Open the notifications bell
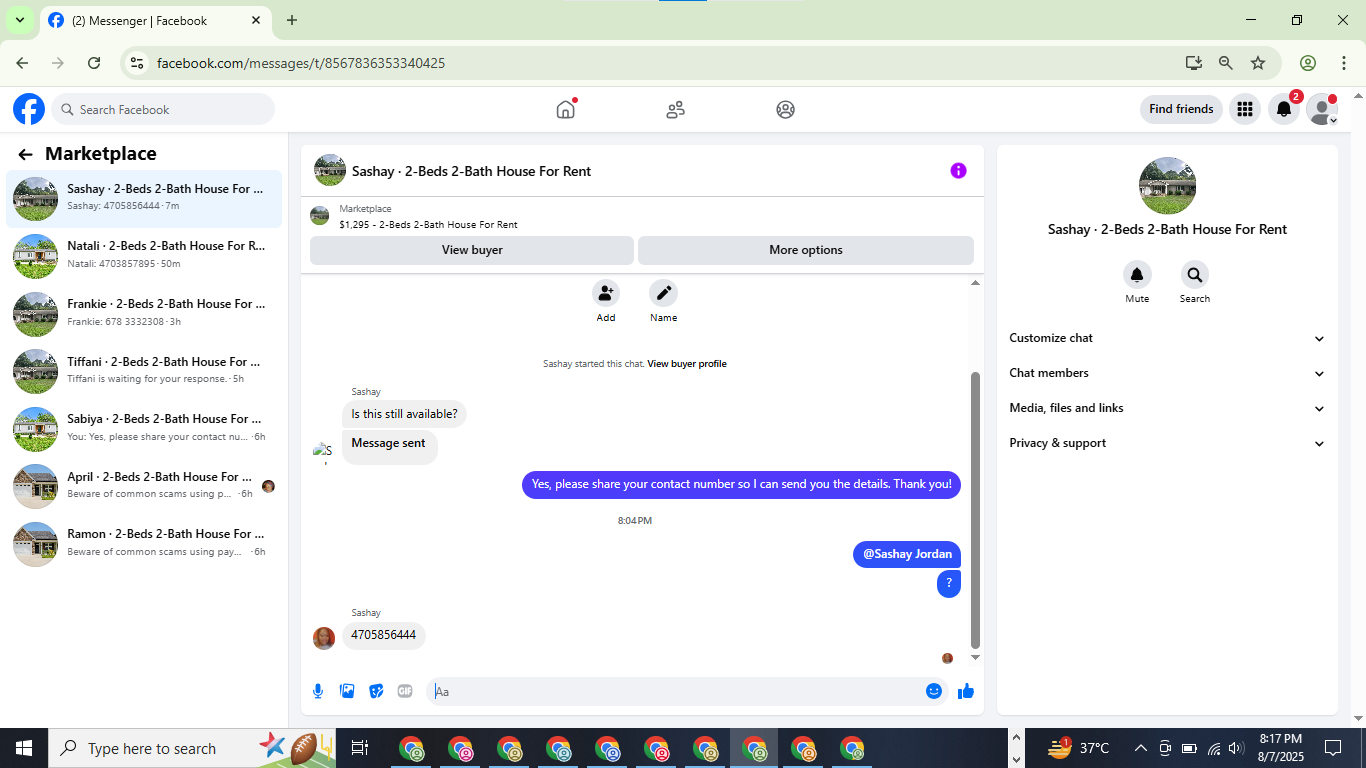1366x768 pixels. tap(1284, 110)
